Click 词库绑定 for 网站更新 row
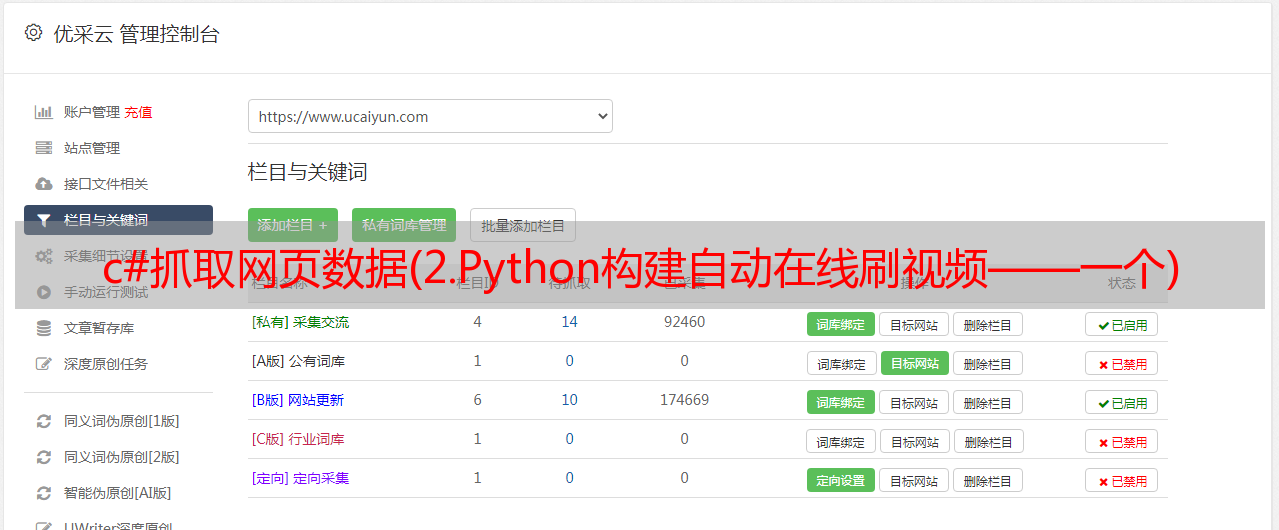 click(x=841, y=402)
